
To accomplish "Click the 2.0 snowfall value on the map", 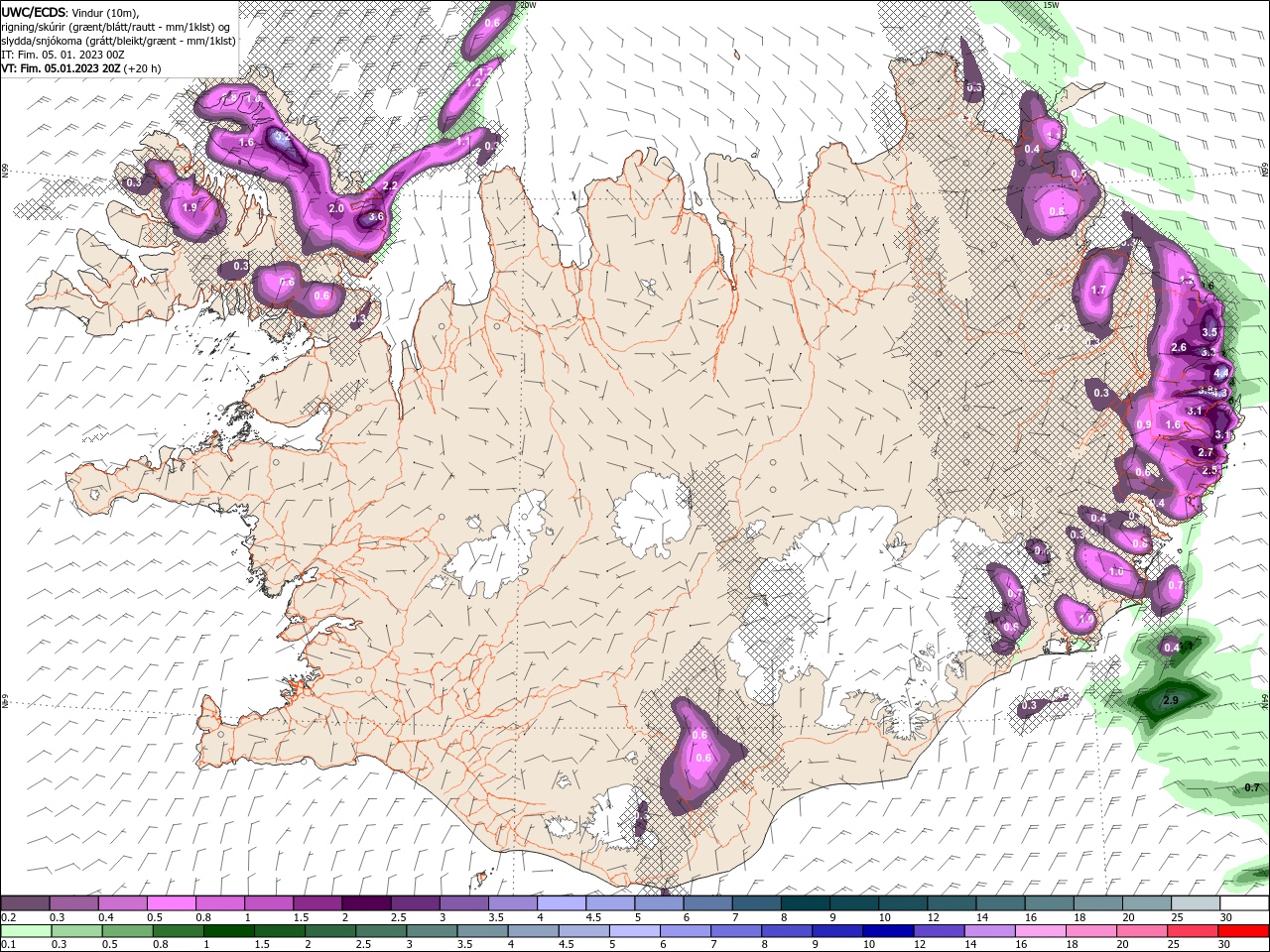I will click(335, 208).
